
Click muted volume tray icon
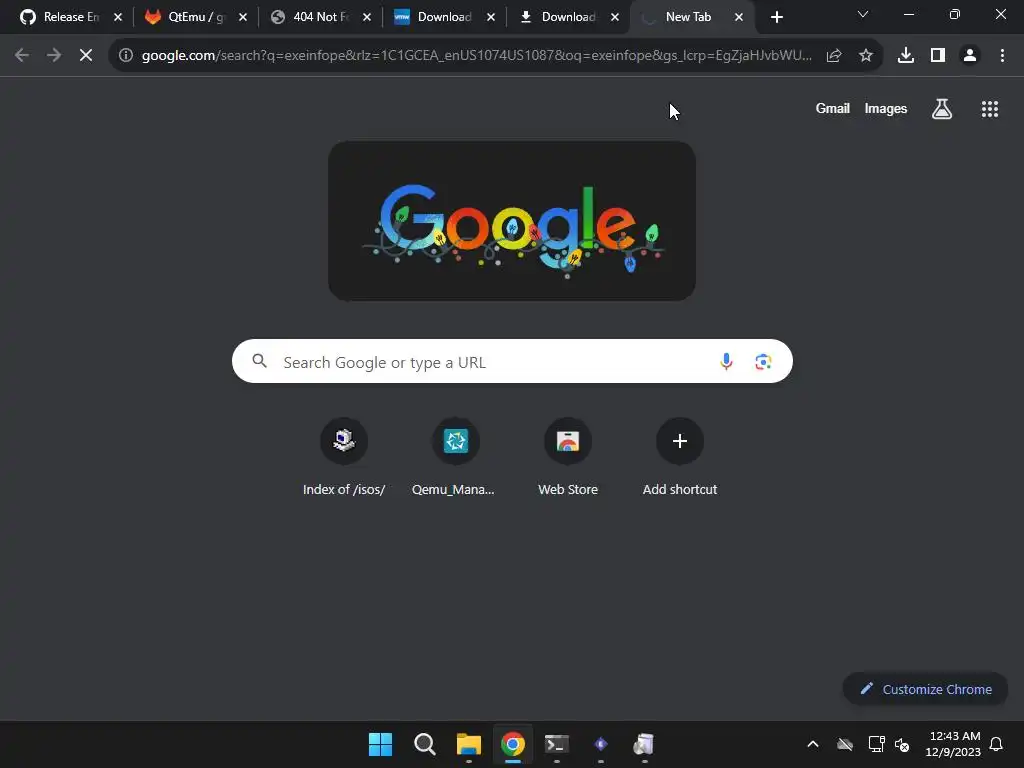pos(902,744)
